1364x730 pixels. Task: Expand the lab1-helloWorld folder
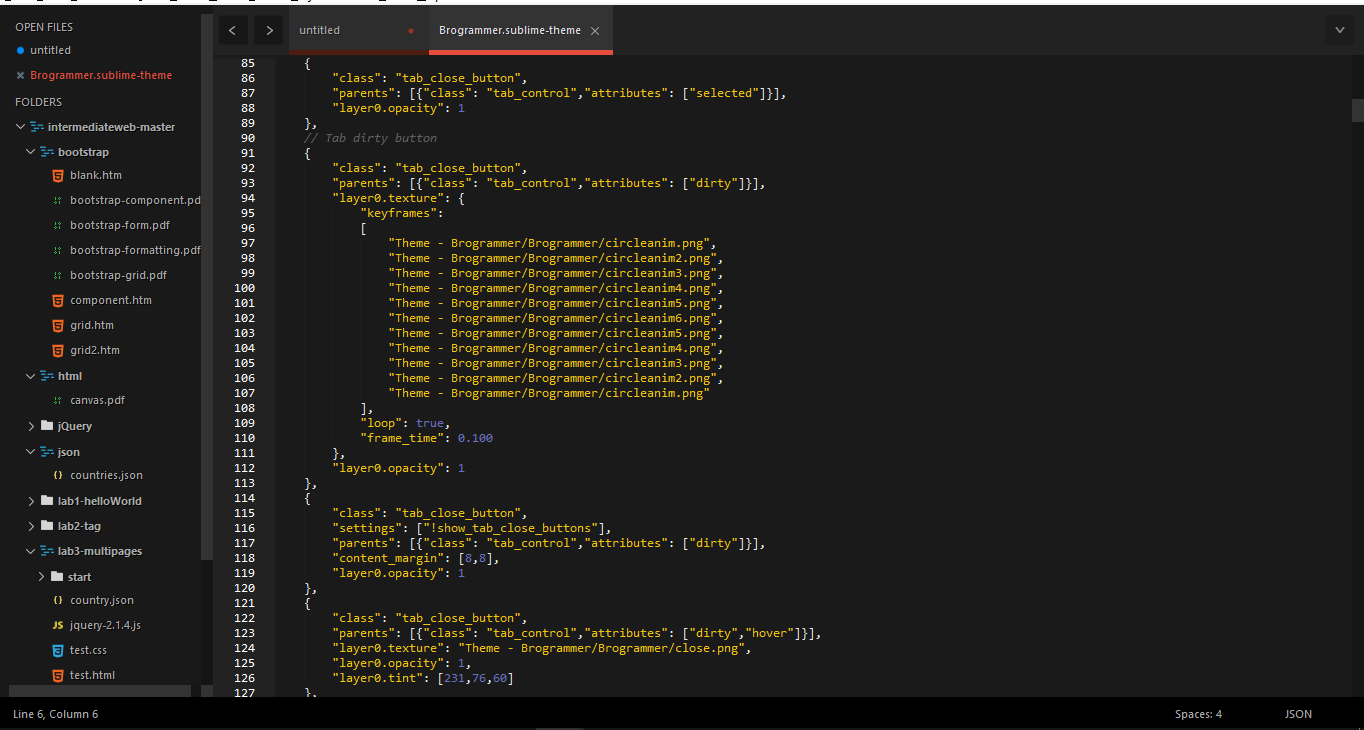click(32, 500)
